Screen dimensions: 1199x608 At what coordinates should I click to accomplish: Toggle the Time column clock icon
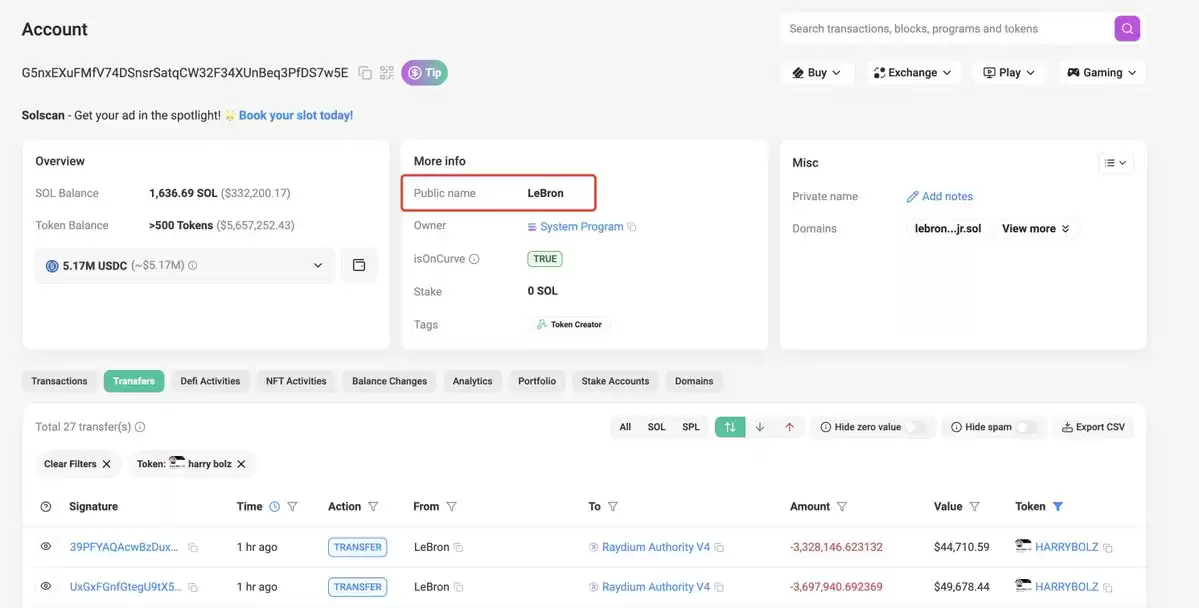(x=276, y=506)
